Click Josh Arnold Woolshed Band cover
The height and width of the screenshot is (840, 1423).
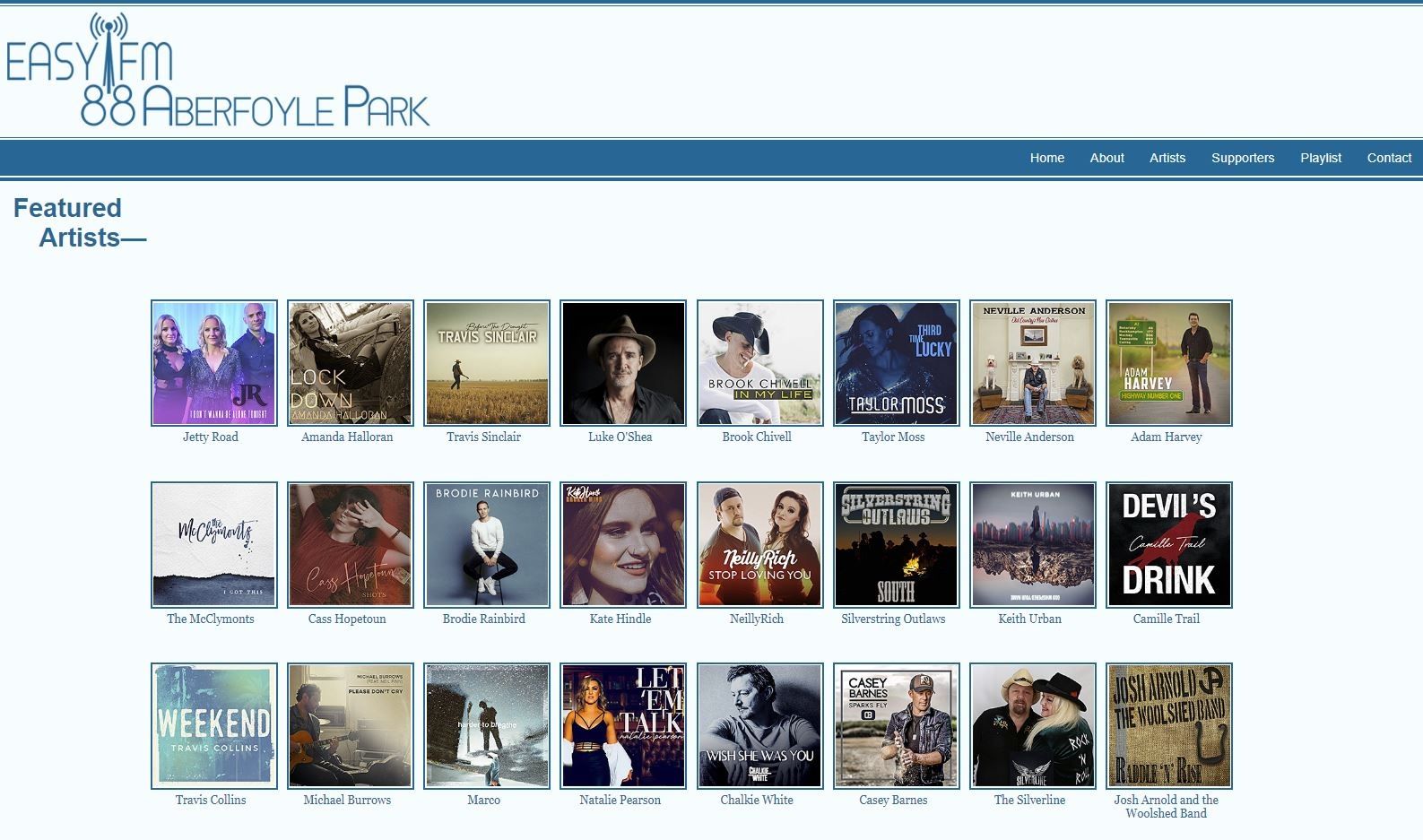[1169, 726]
